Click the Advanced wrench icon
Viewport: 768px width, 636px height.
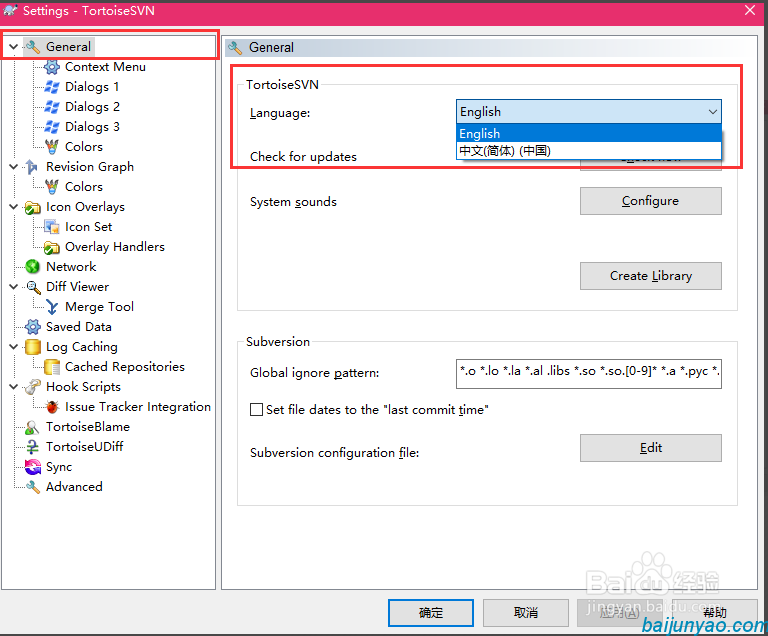tap(32, 487)
